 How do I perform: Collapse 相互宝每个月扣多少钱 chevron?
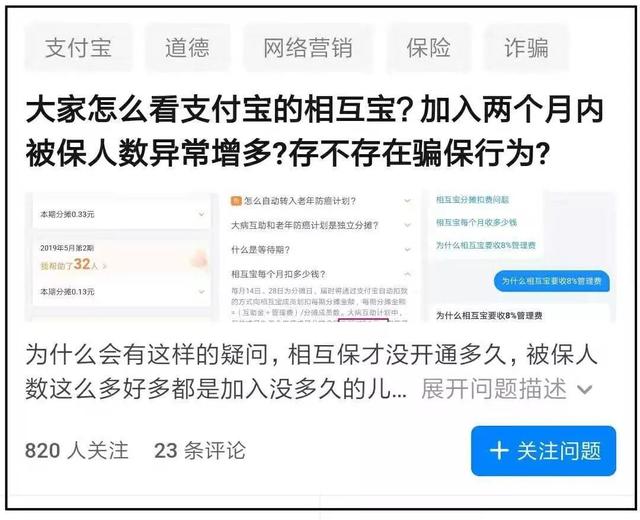tap(407, 273)
